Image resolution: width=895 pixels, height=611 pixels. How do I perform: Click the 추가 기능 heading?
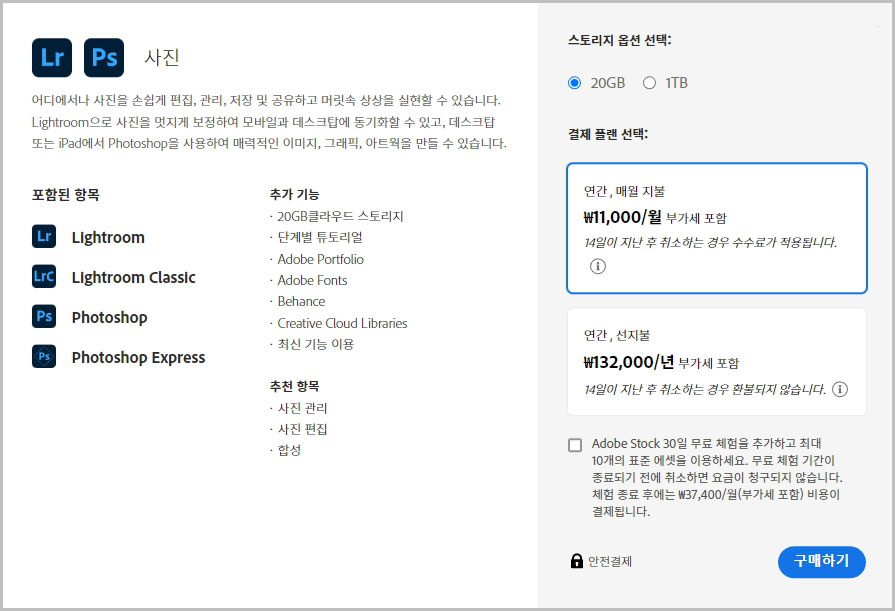(295, 195)
